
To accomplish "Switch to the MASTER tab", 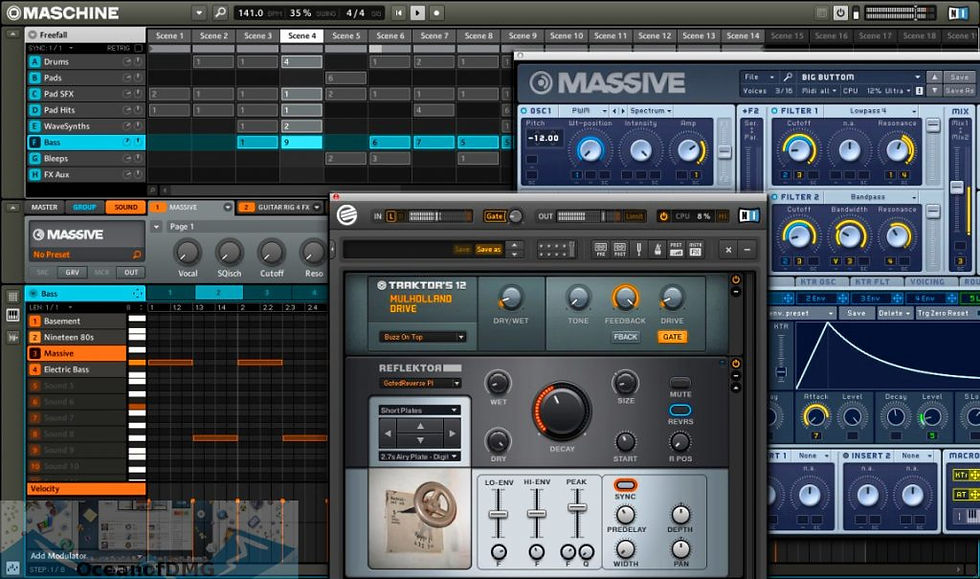I will click(x=44, y=207).
